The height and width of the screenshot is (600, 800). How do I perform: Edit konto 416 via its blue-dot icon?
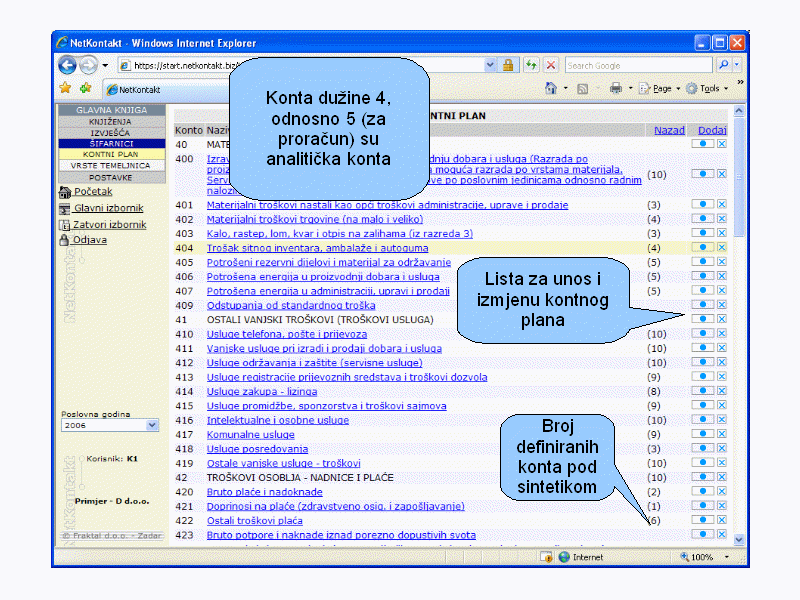(703, 419)
